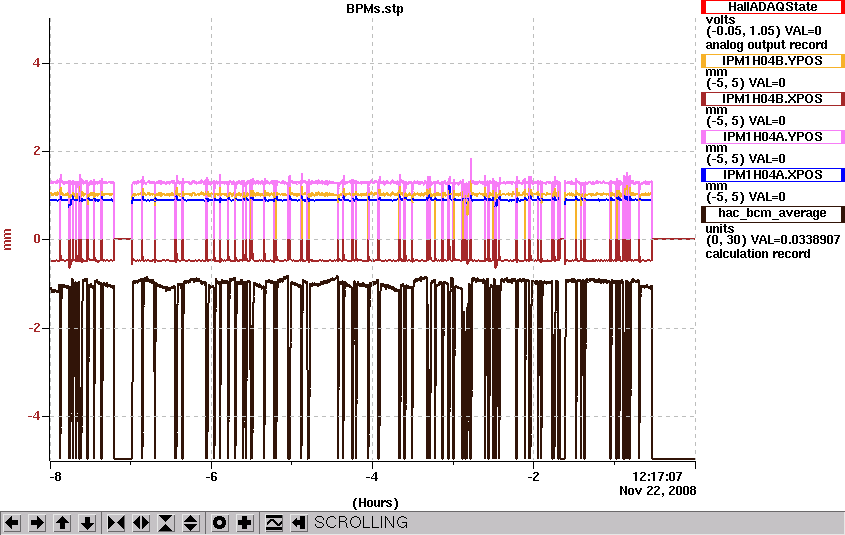This screenshot has width=845, height=535.
Task: Select the HallADAQState legend entry
Action: pyautogui.click(x=773, y=7)
